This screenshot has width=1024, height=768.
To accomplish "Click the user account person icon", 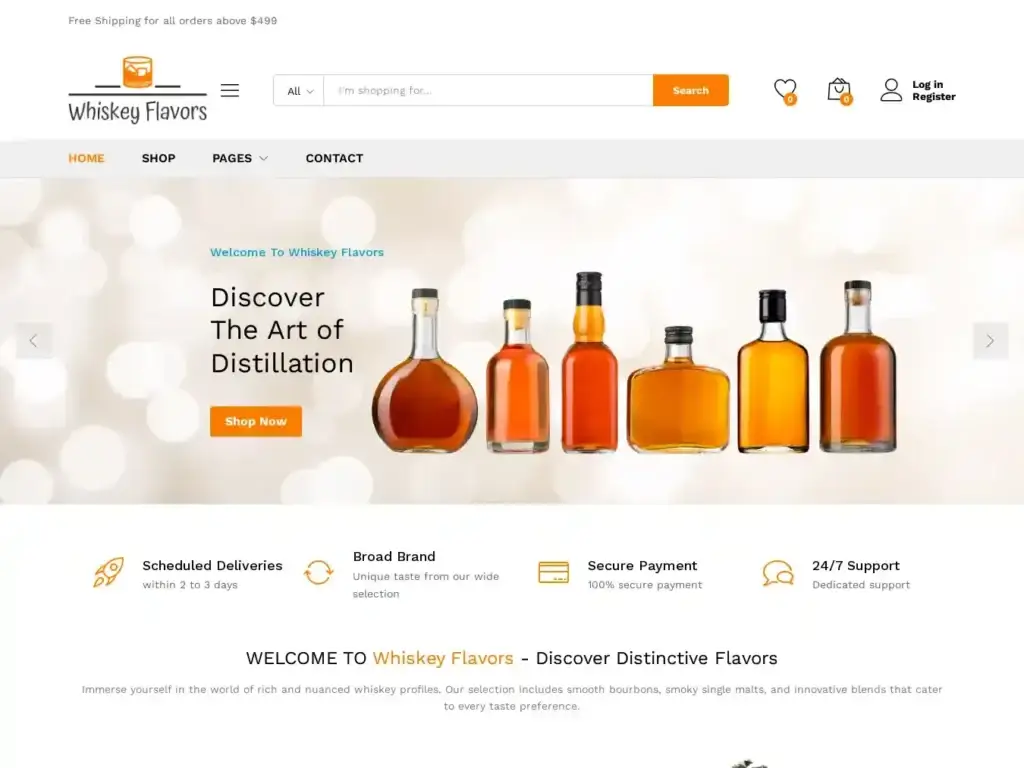I will point(891,90).
